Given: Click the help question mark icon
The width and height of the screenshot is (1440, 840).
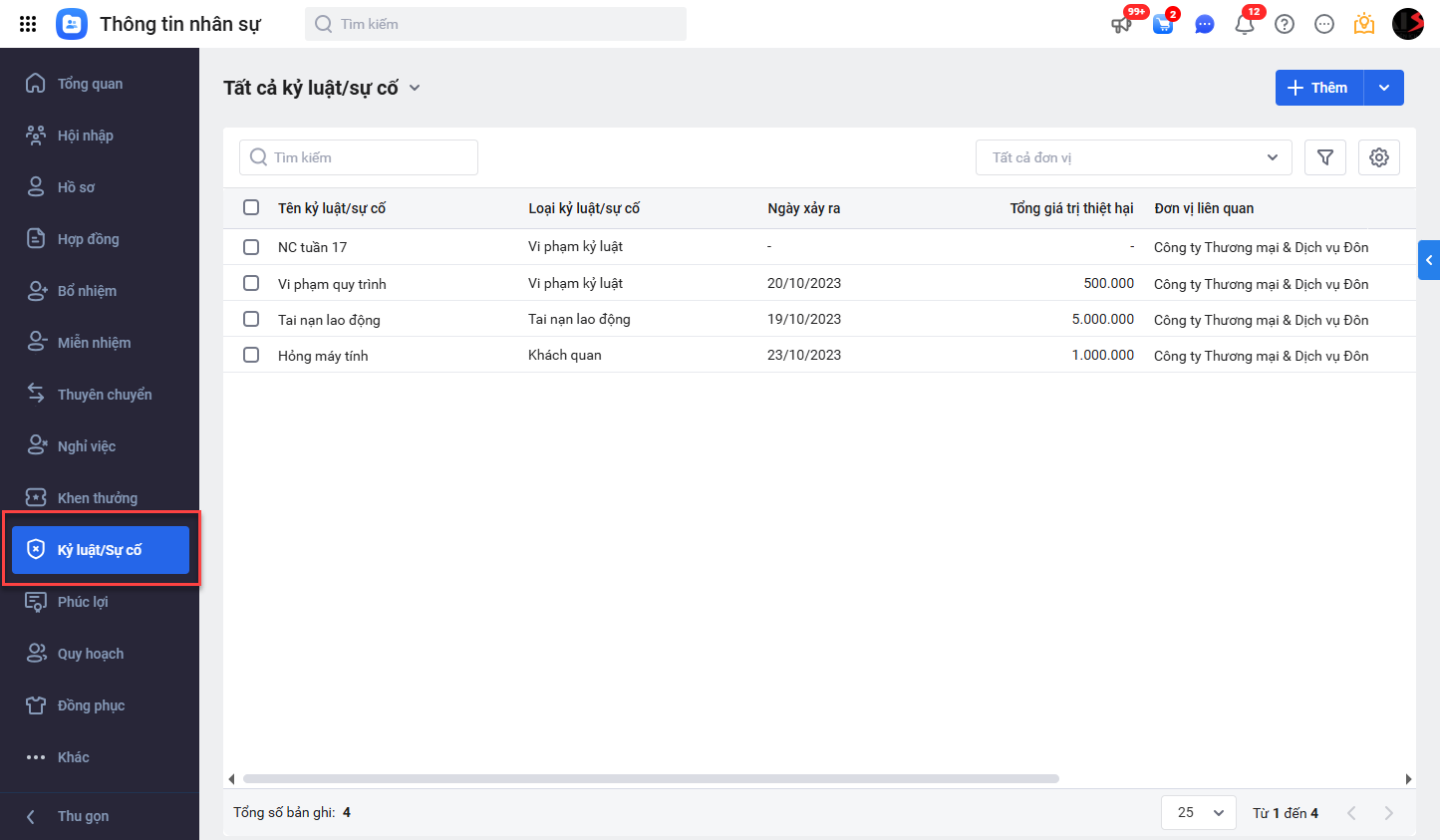Looking at the screenshot, I should [x=1285, y=24].
